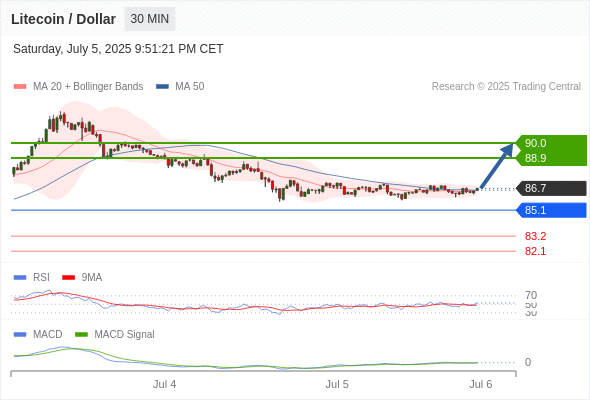Screen dimensions: 590x400
Task: Select the Jul 4 date marker
Action: pos(164,384)
